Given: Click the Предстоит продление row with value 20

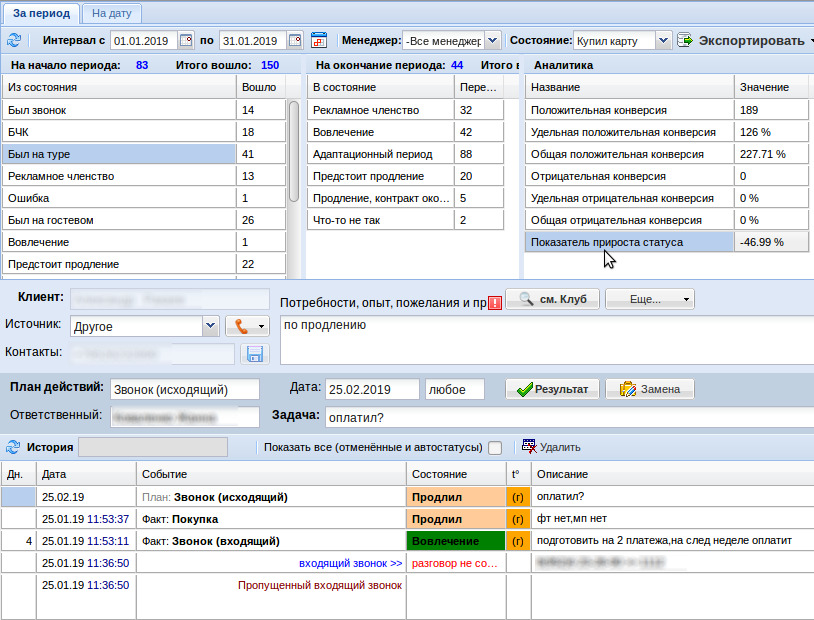Looking at the screenshot, I should (x=405, y=176).
